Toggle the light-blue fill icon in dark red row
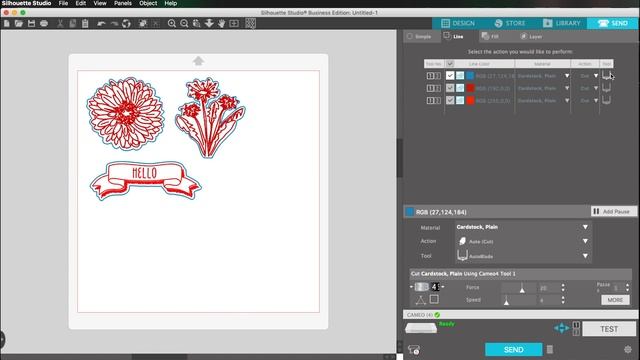This screenshot has width=640, height=360. coord(460,88)
